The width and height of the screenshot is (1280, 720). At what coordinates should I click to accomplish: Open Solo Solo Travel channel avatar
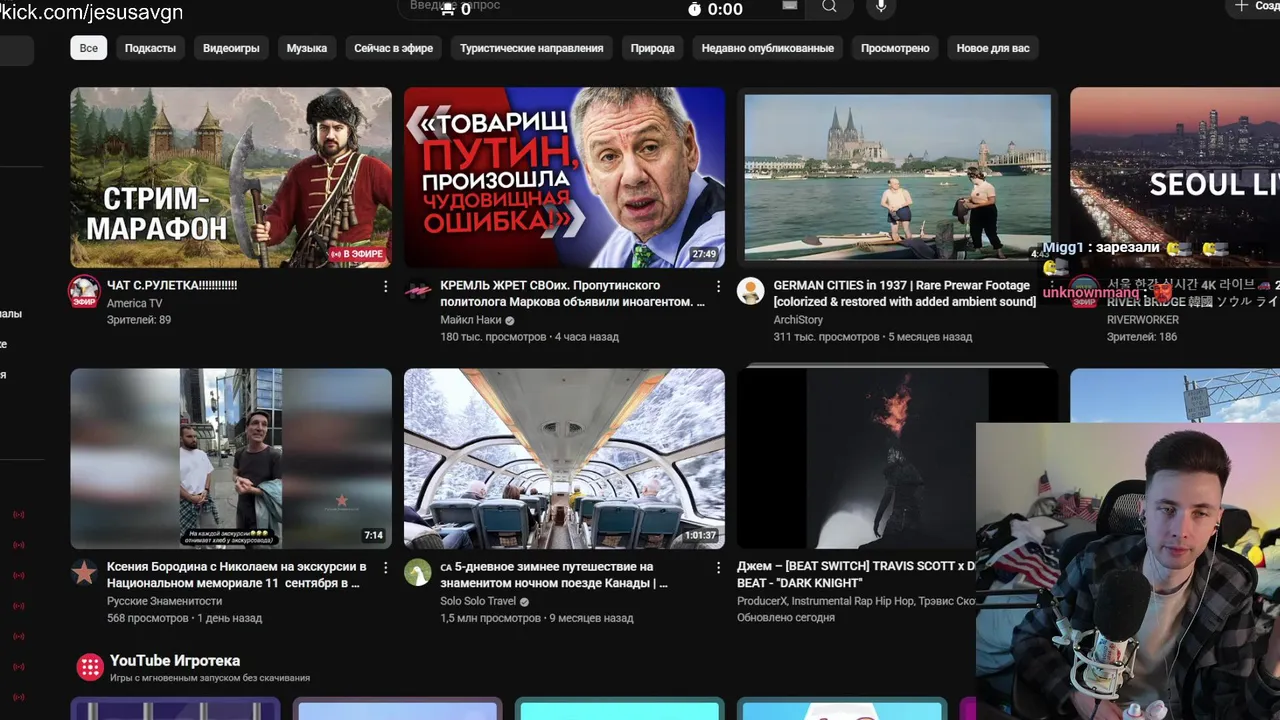(417, 572)
